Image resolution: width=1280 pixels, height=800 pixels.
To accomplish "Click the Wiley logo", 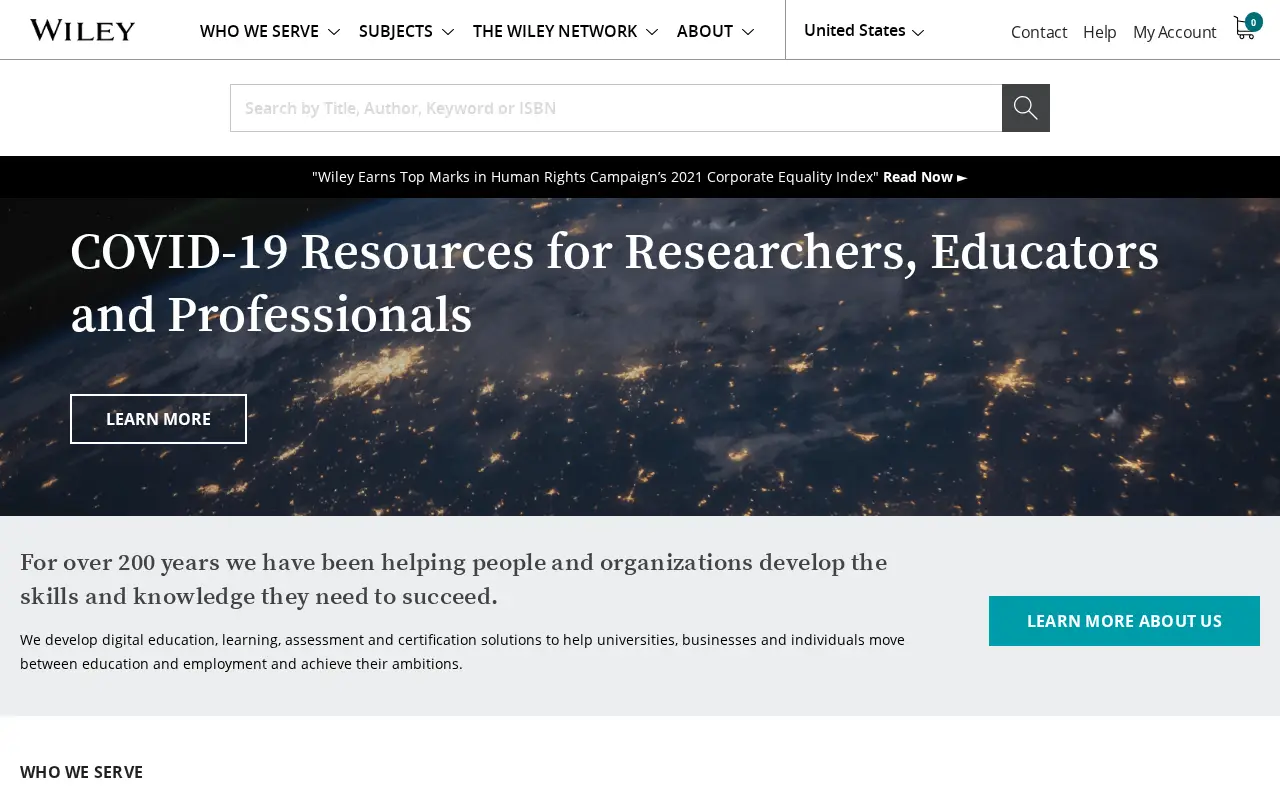I will tap(82, 30).
